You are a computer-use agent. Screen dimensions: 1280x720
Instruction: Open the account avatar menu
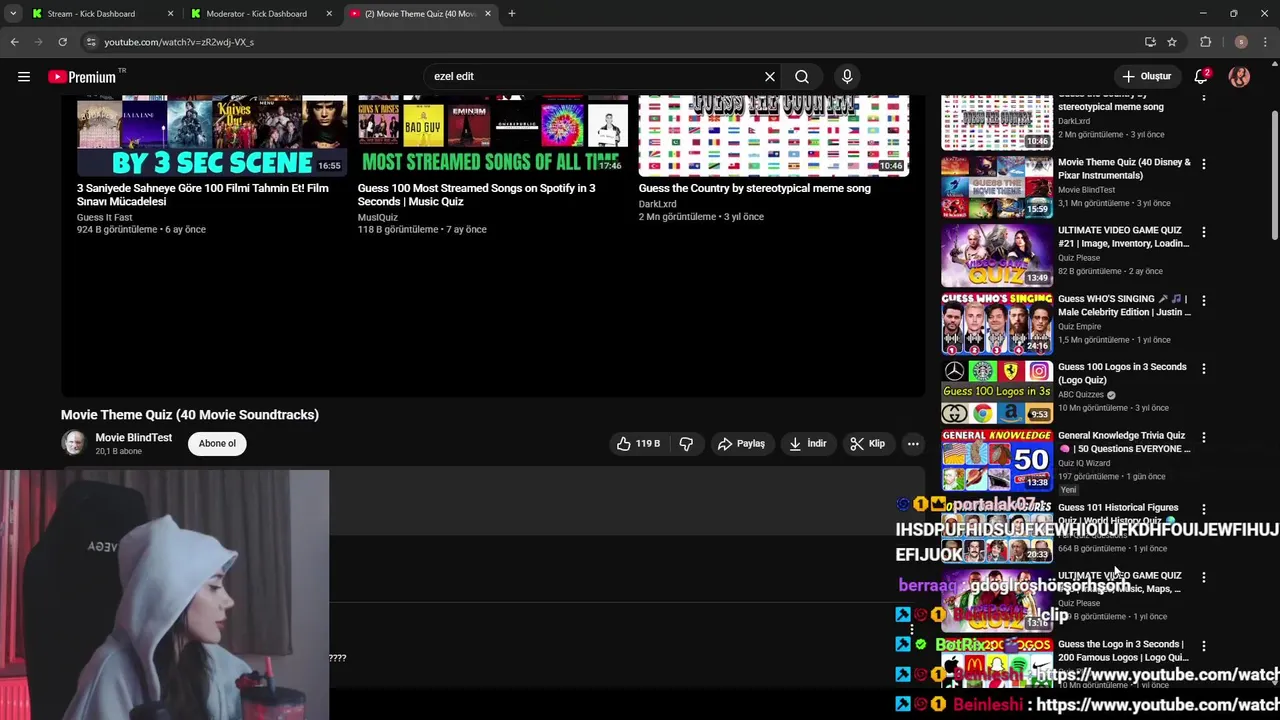click(x=1239, y=77)
